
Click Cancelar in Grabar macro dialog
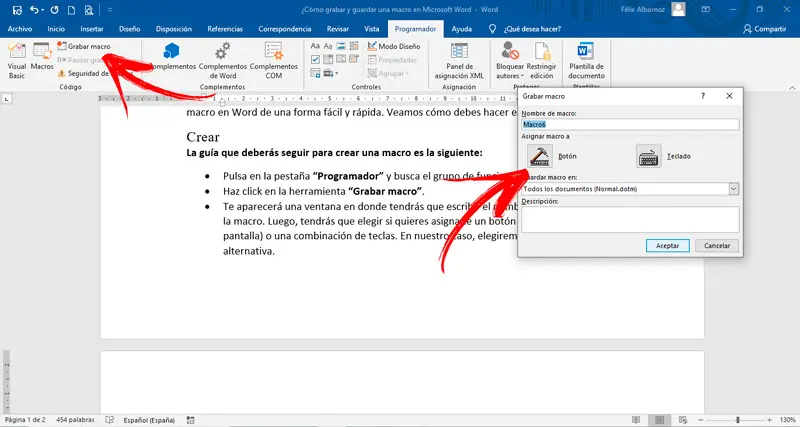point(717,245)
